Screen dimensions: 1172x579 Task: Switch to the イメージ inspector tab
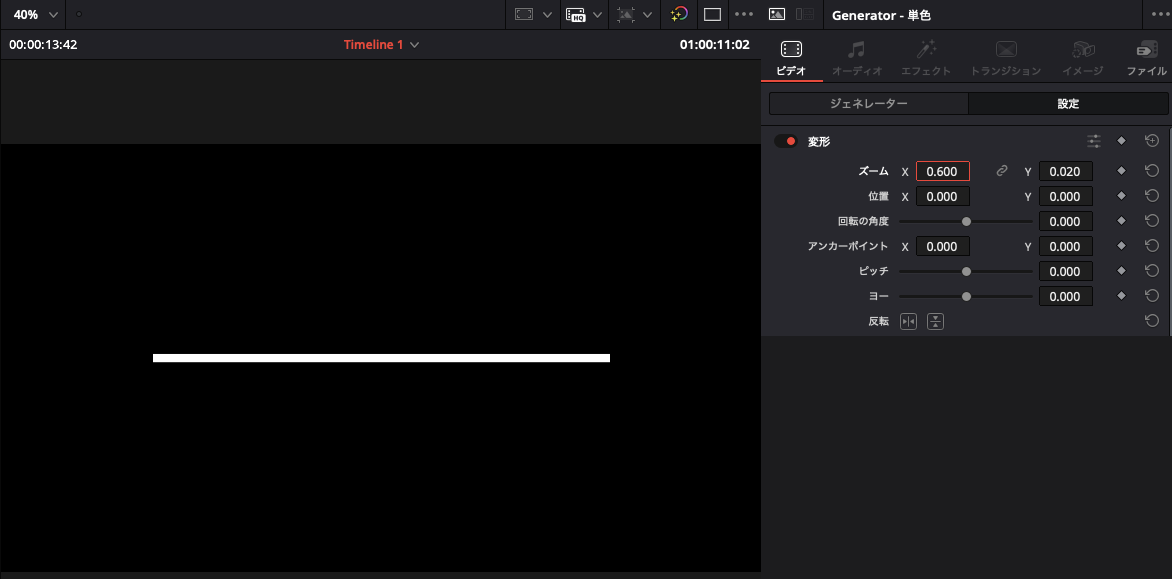coord(1083,59)
